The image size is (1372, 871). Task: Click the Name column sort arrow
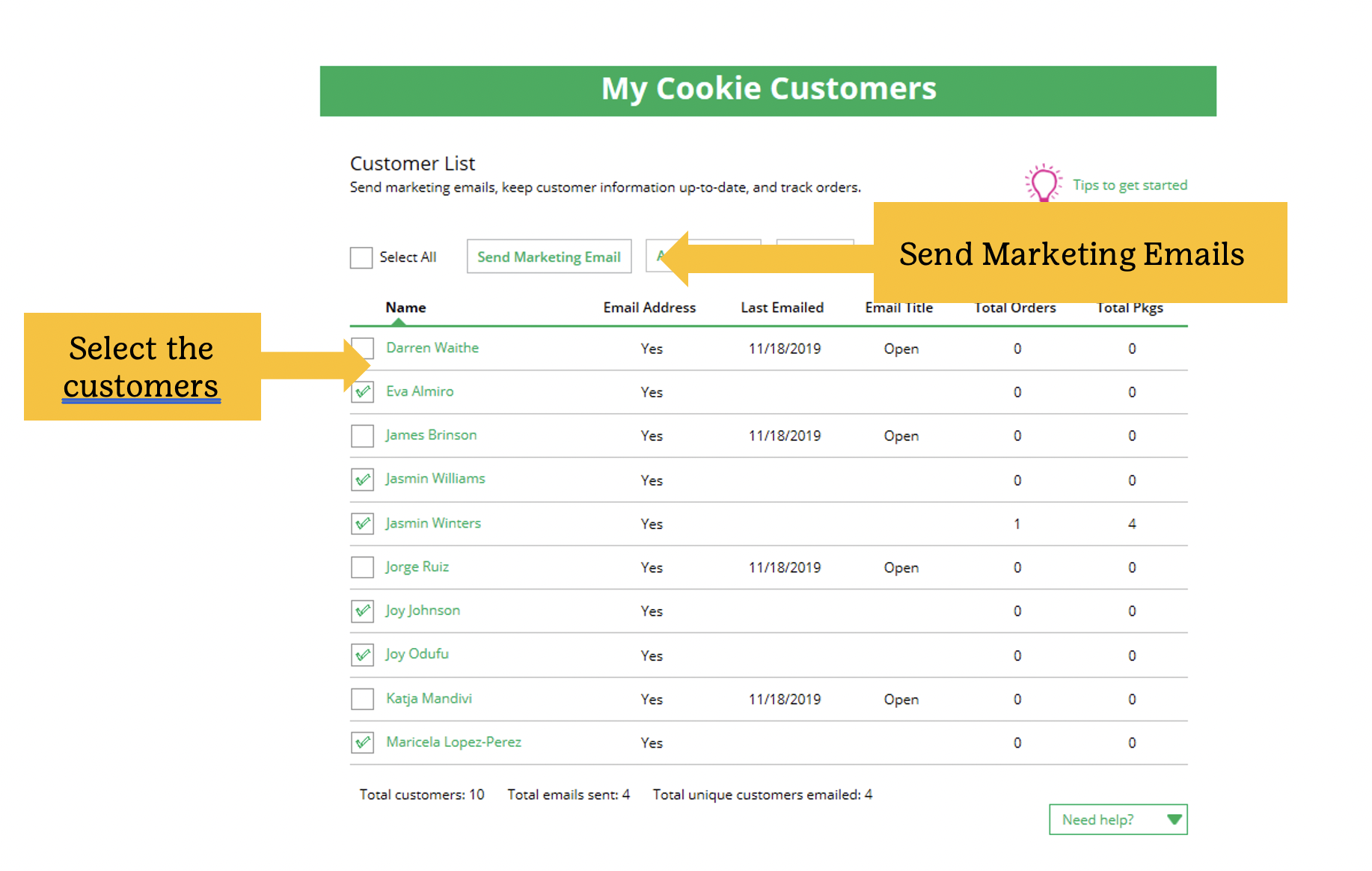coord(399,322)
